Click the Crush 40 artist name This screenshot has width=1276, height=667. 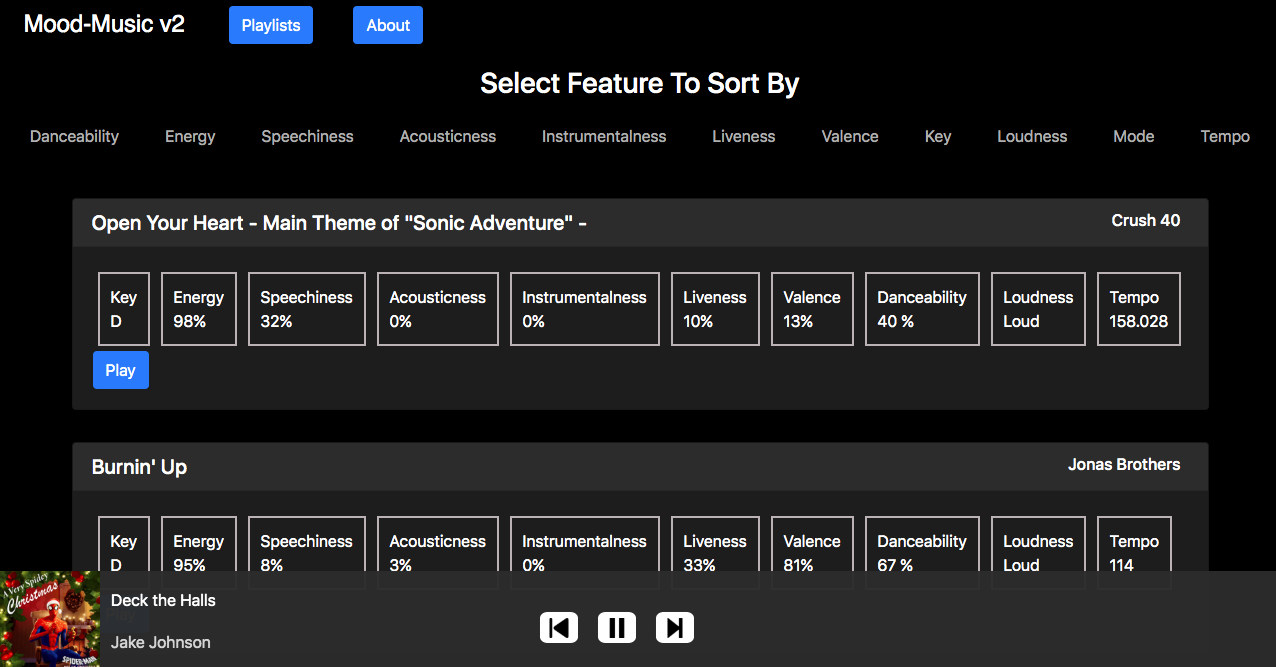(x=1146, y=220)
